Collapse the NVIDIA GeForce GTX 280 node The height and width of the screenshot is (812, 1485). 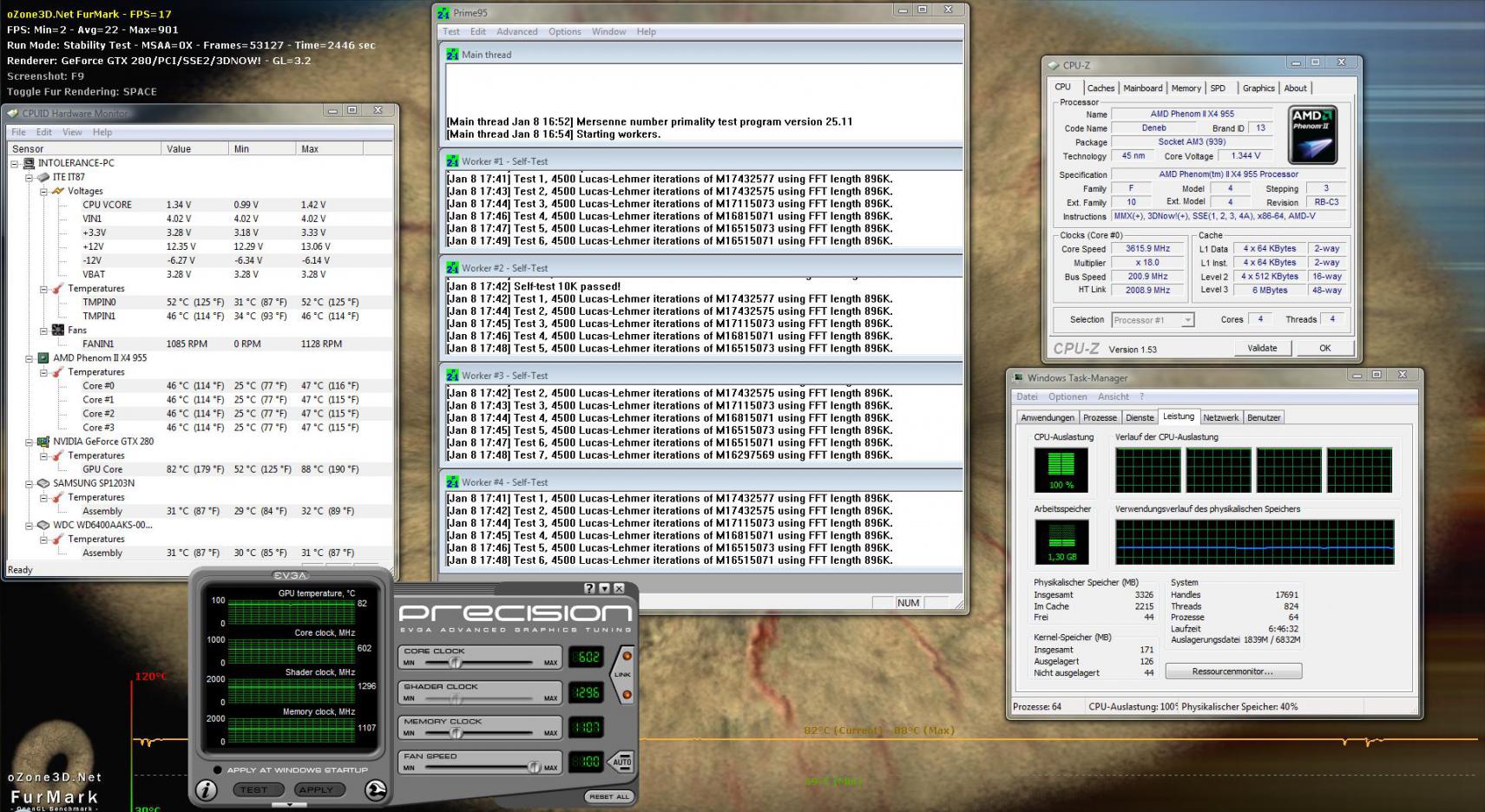tap(30, 441)
